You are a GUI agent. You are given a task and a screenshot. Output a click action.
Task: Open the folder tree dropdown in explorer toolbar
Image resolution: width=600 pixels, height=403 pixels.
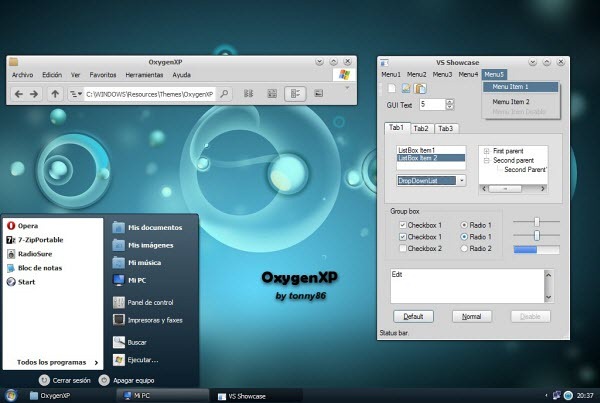75,94
